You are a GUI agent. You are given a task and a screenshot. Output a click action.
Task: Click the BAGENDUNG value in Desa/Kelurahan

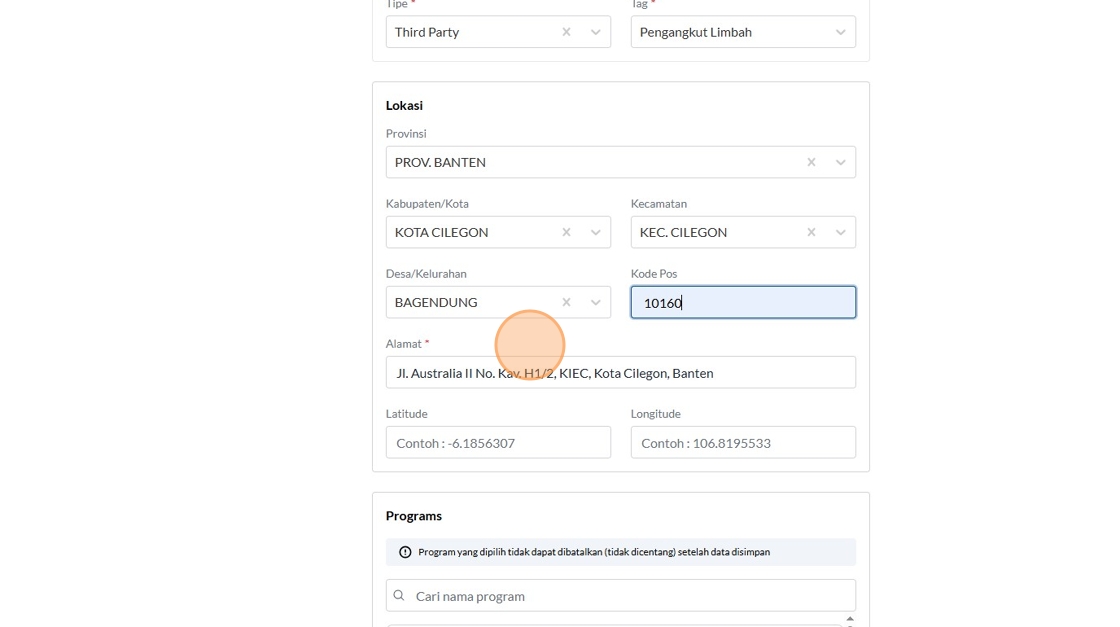click(x=436, y=302)
